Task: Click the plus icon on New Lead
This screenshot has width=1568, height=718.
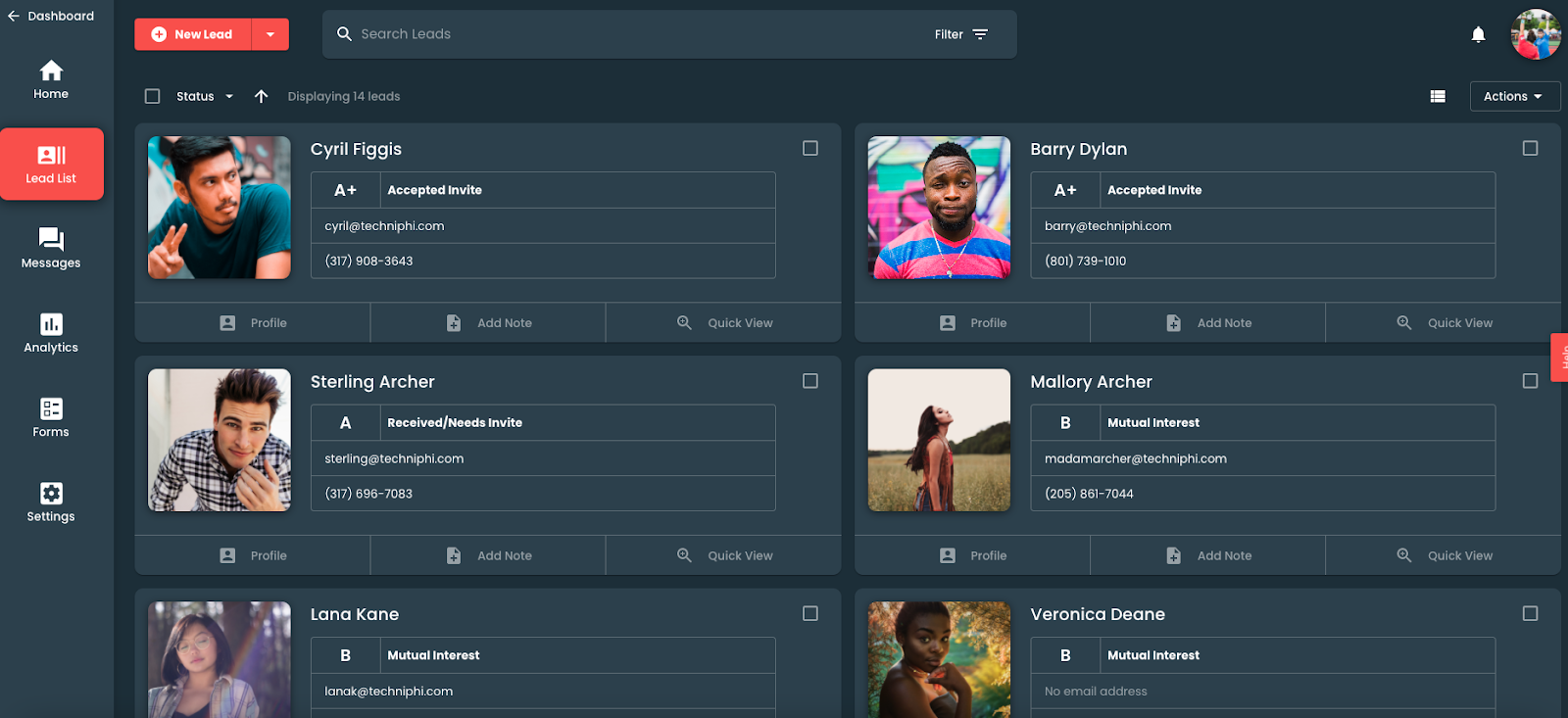Action: 159,34
